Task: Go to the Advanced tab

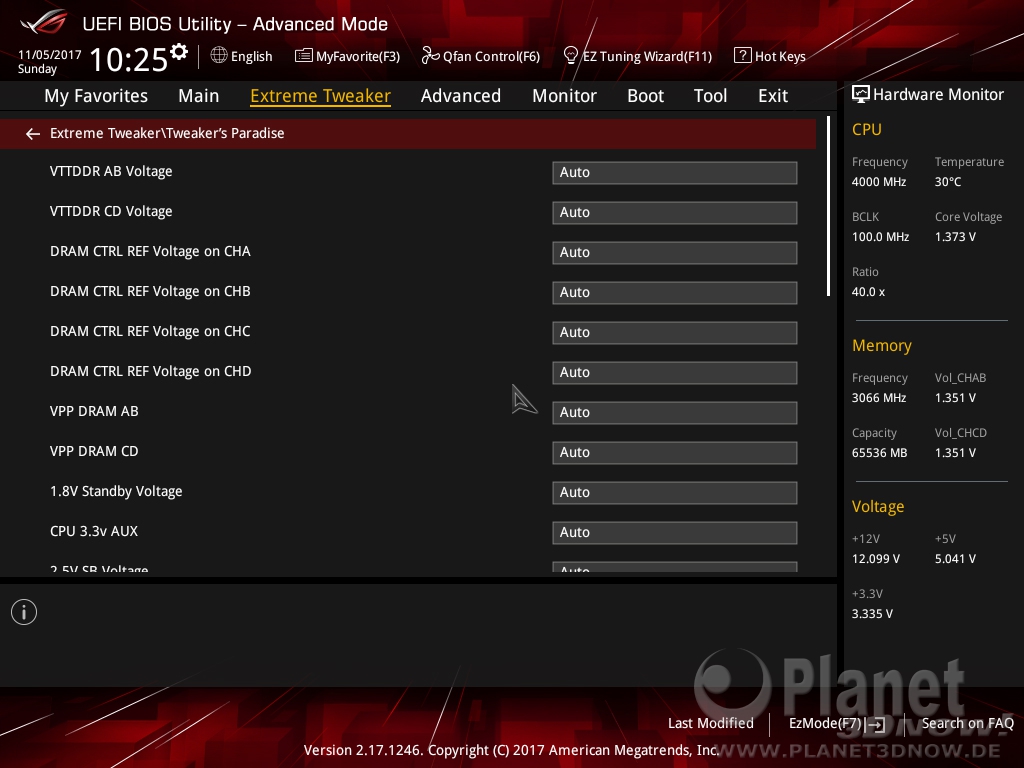Action: (x=461, y=96)
